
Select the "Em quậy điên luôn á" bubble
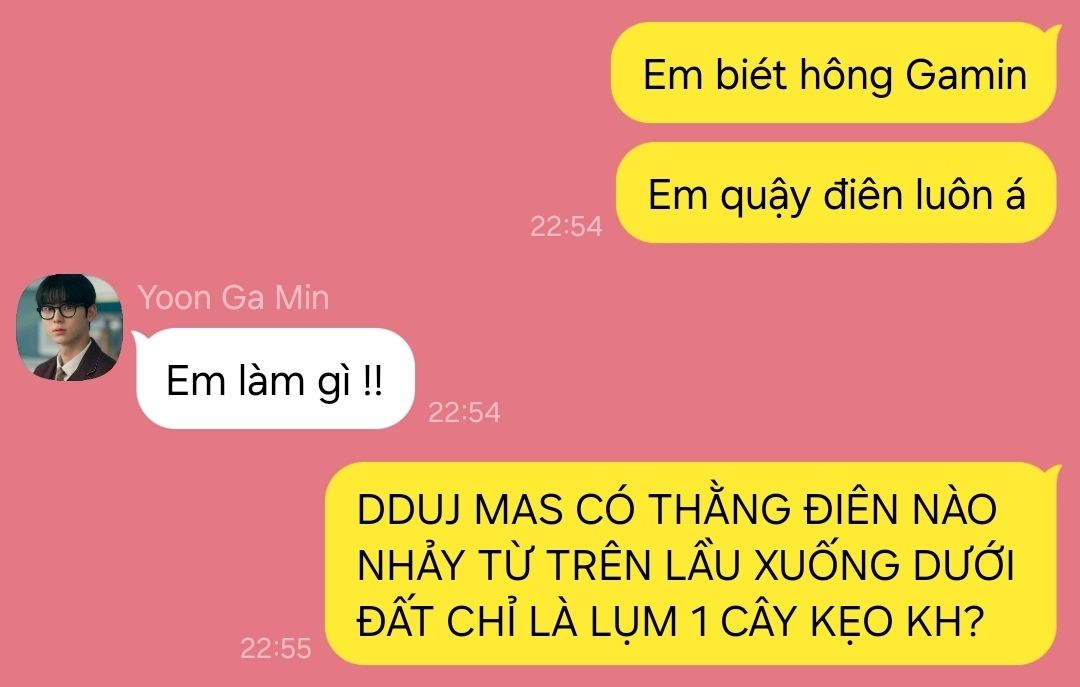[836, 193]
